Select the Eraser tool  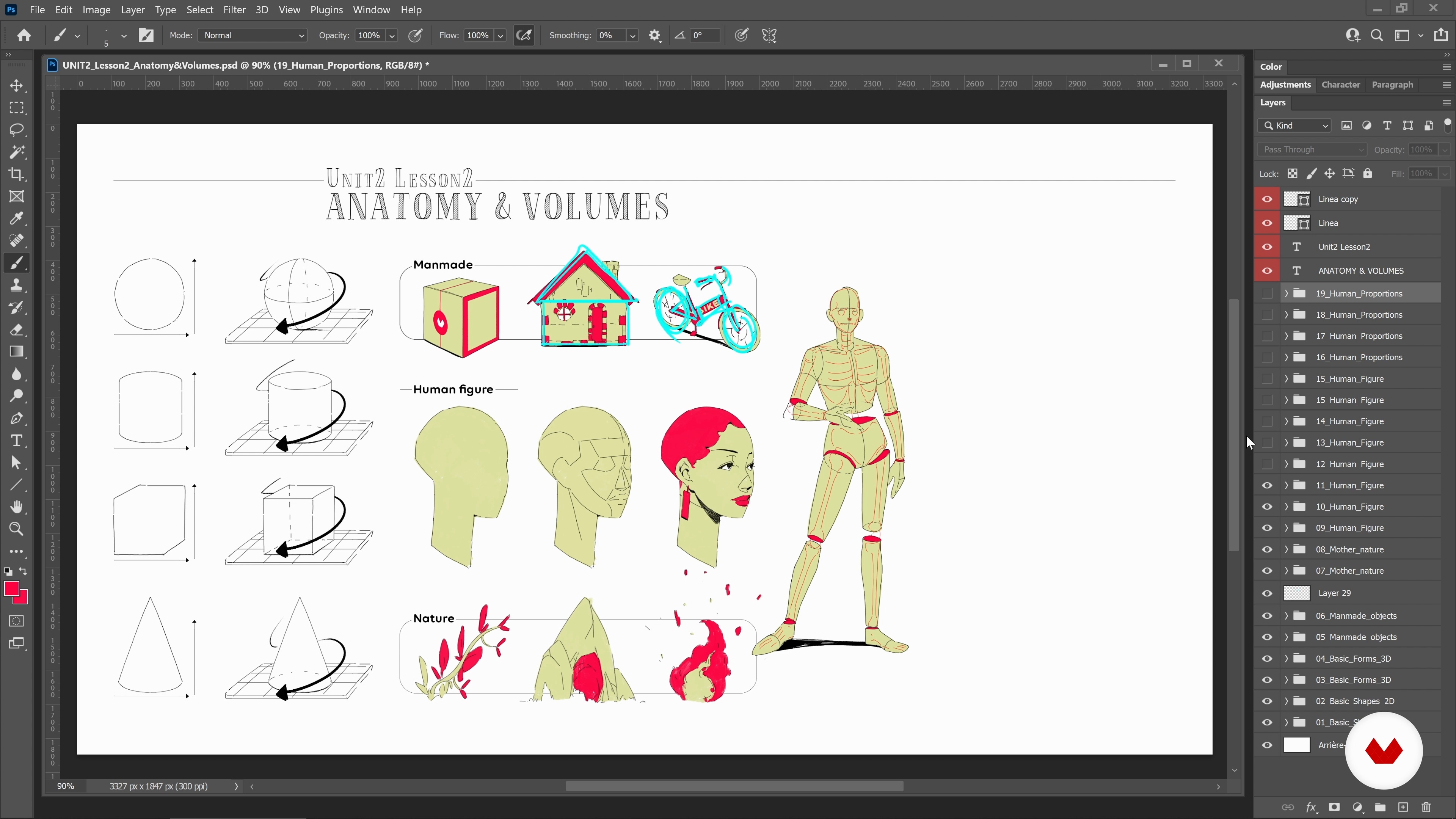[x=16, y=329]
